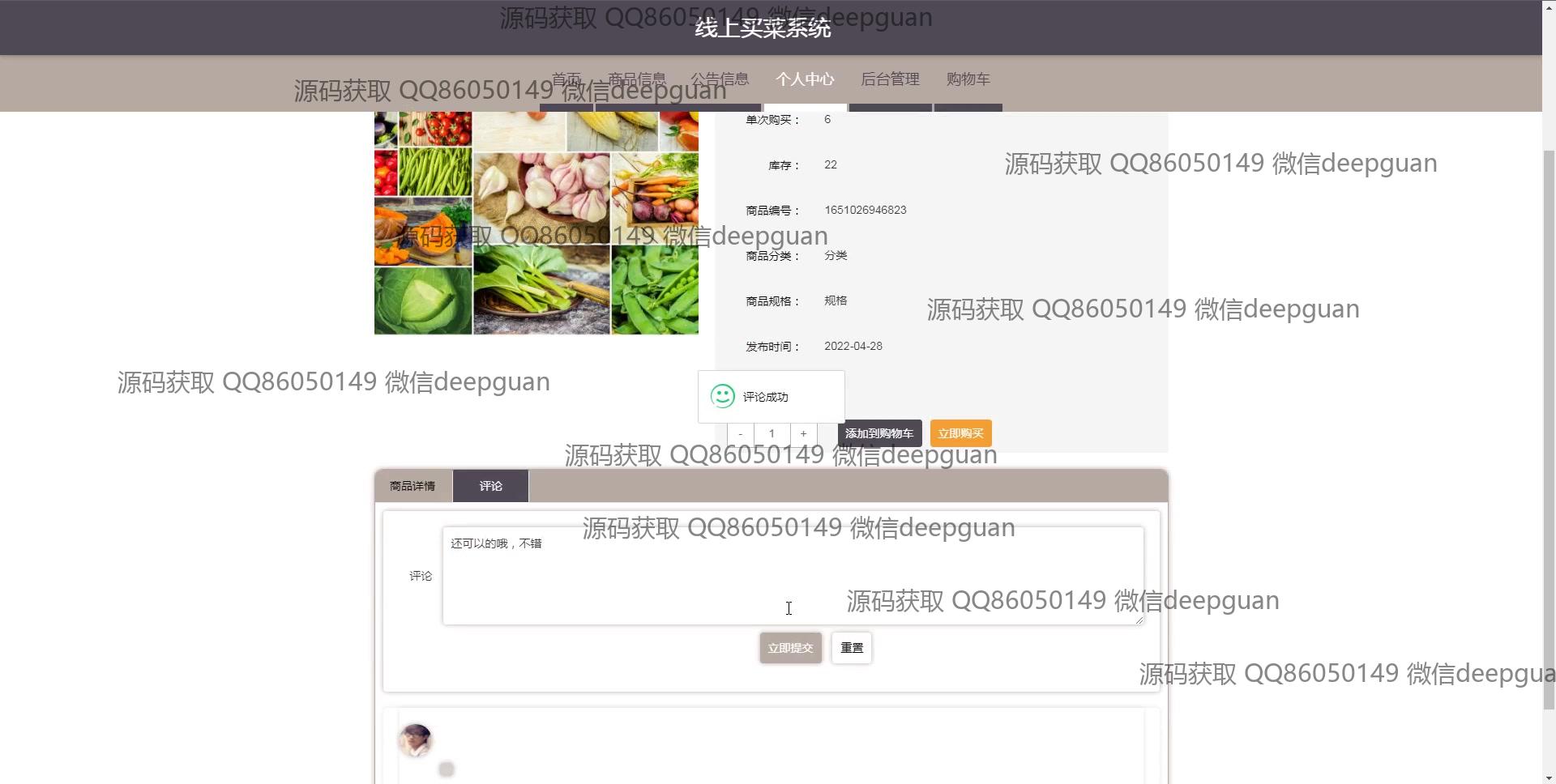Open the 首页 navigation item
Viewport: 1556px width, 784px height.
coord(566,79)
